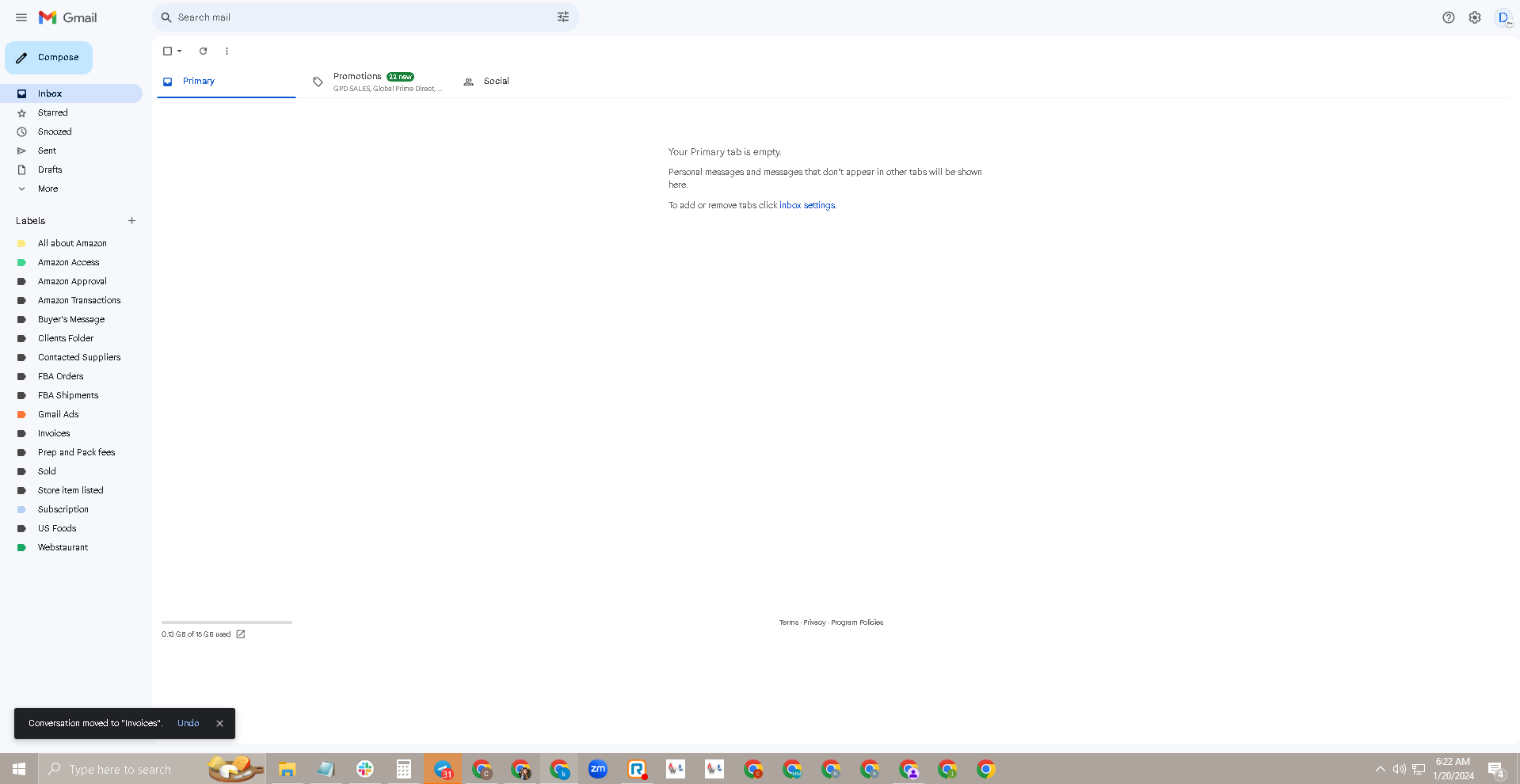Image resolution: width=1520 pixels, height=784 pixels.
Task: Open the Windows Start menu
Action: click(19, 769)
